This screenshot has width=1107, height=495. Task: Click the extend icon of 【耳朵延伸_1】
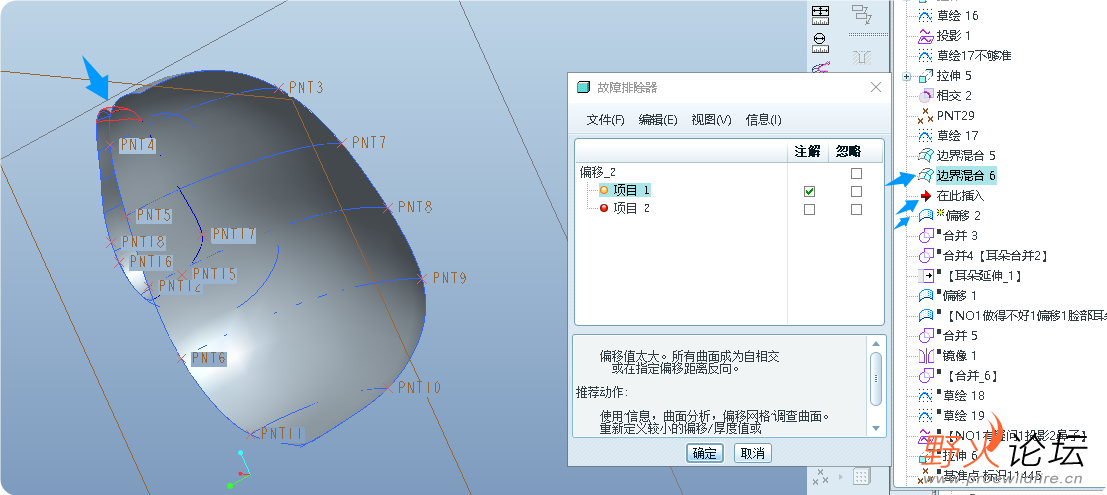click(926, 275)
